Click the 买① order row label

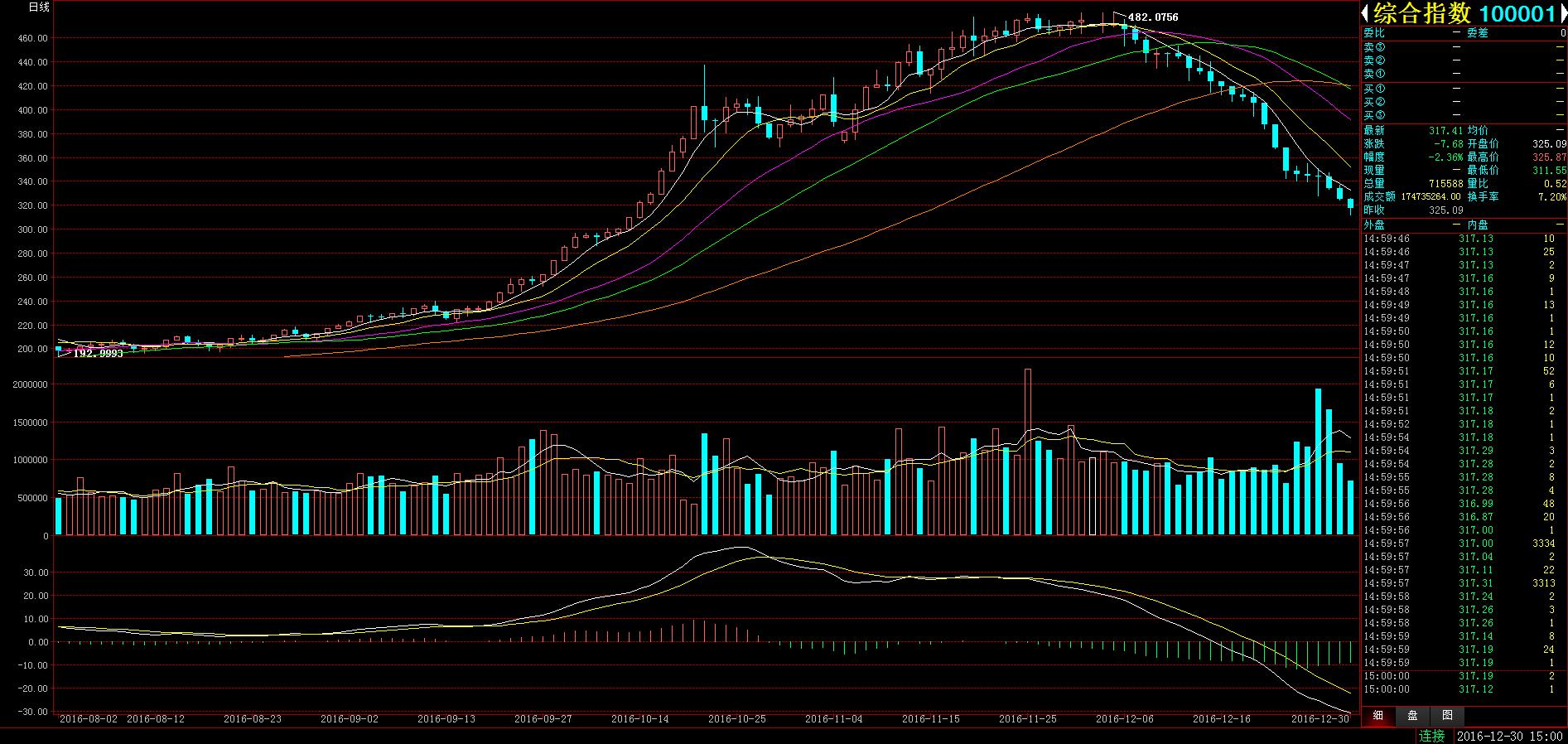click(x=1374, y=89)
